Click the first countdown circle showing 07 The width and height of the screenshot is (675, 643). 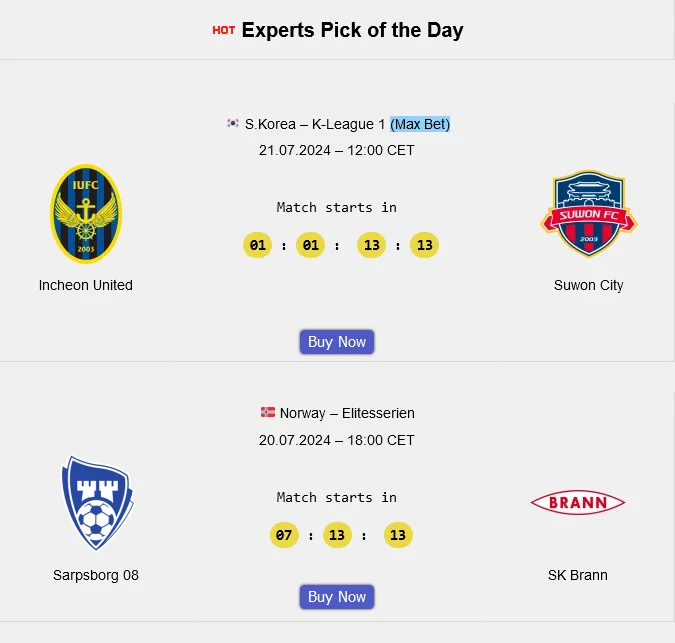(x=284, y=535)
